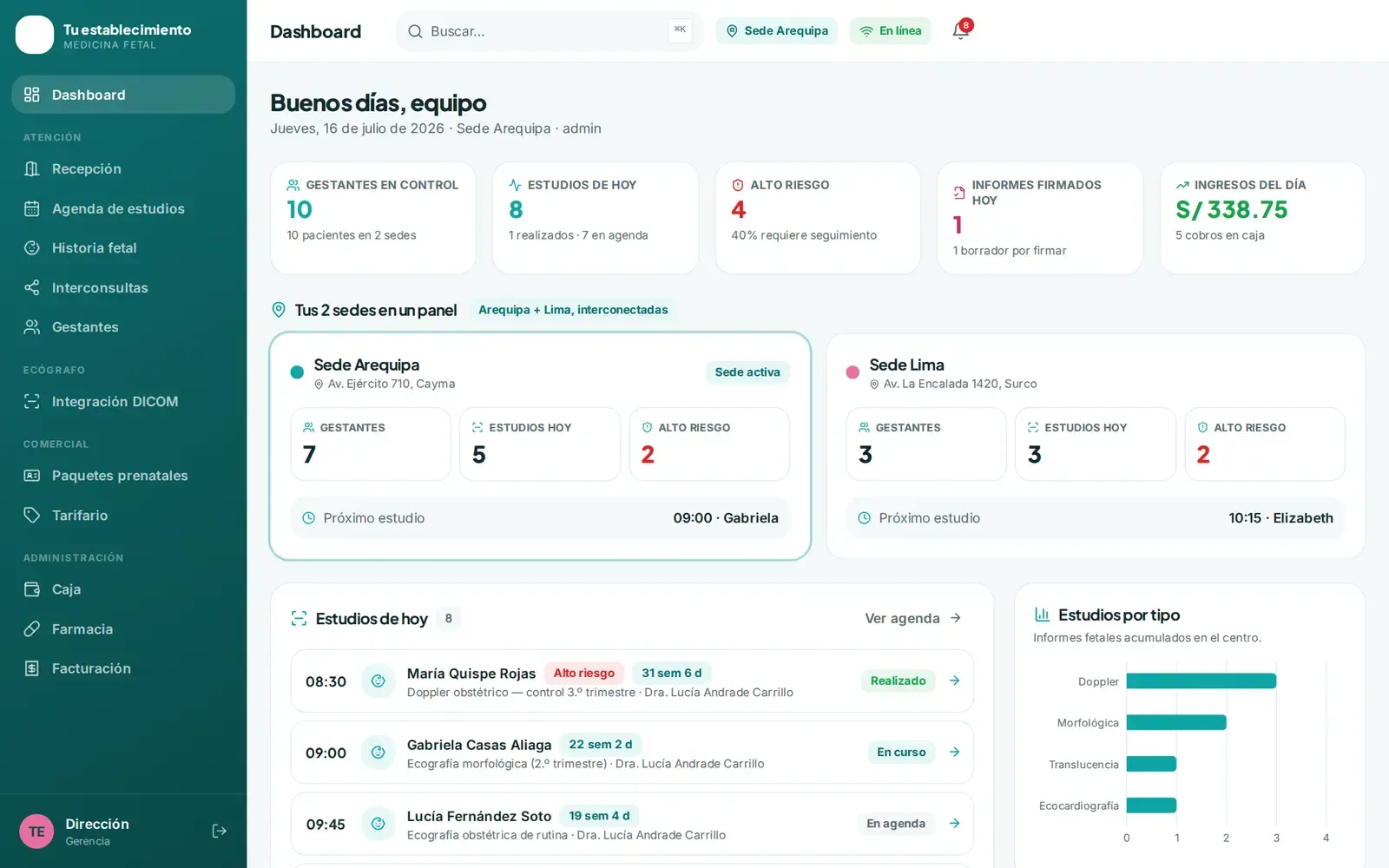
Task: Open Integración DICOM page
Action: point(123,401)
